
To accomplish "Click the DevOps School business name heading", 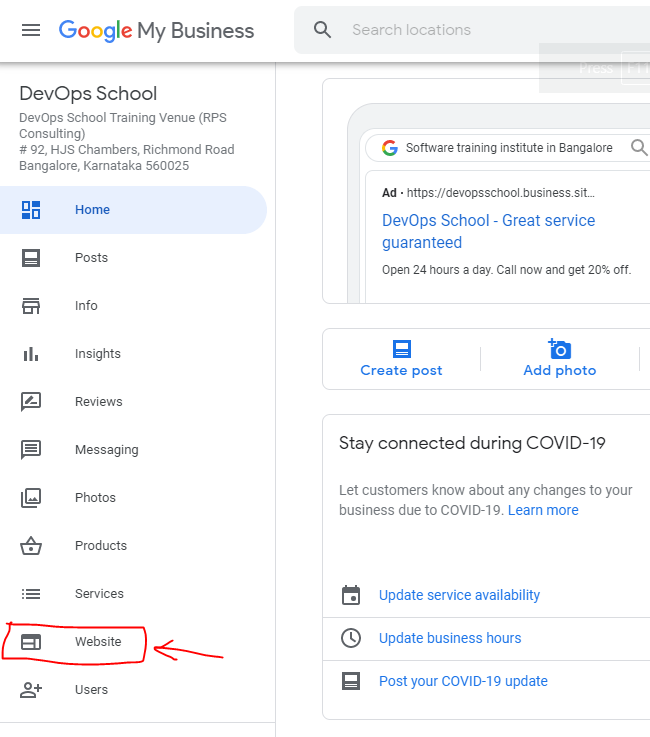I will (88, 94).
